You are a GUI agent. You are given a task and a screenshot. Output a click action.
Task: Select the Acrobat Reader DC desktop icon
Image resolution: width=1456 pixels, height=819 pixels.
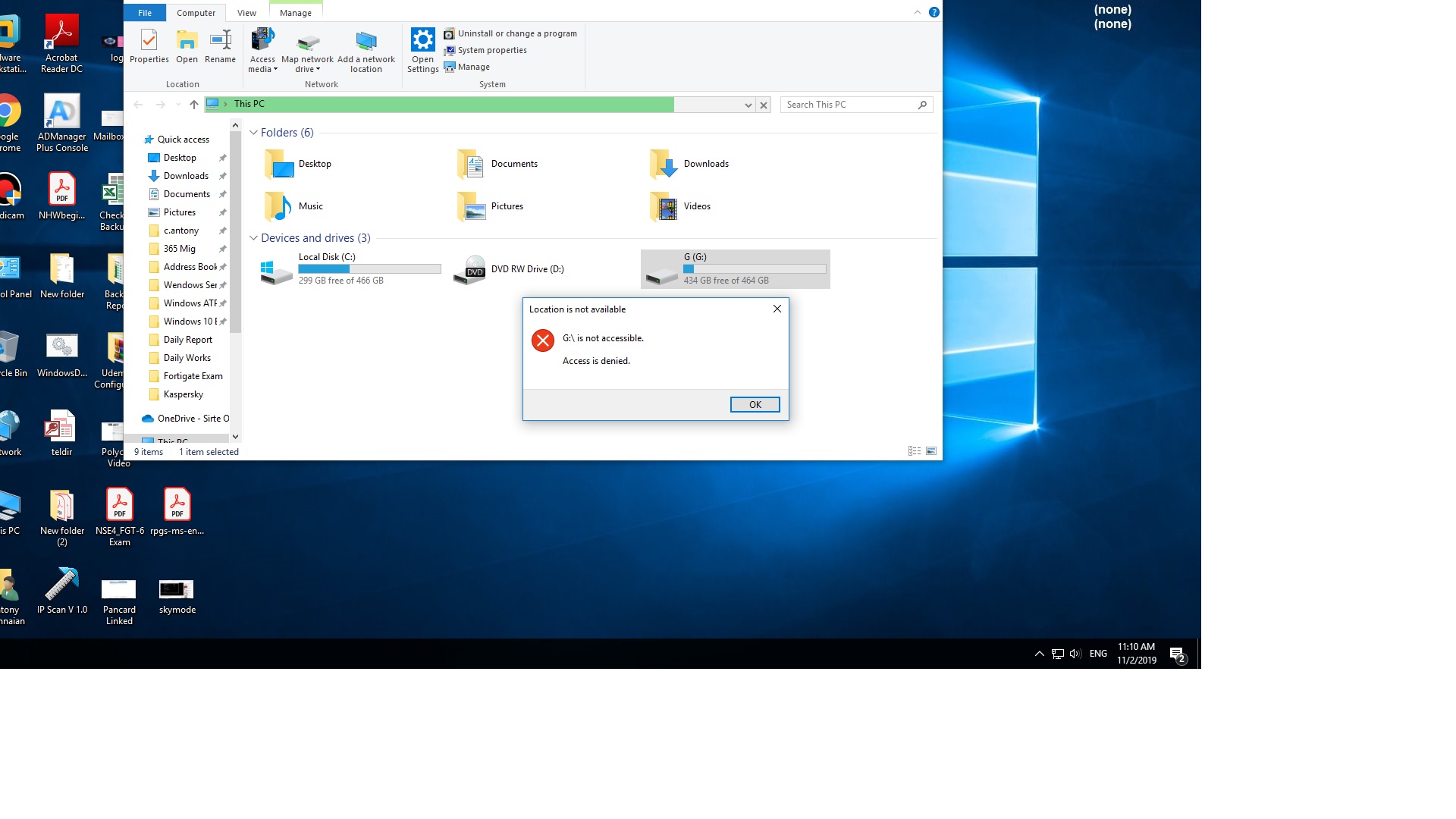(61, 43)
